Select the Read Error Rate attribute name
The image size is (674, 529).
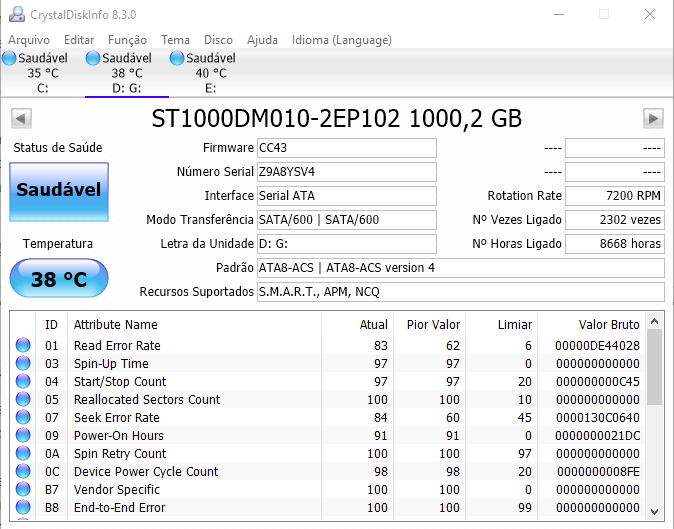tap(117, 346)
